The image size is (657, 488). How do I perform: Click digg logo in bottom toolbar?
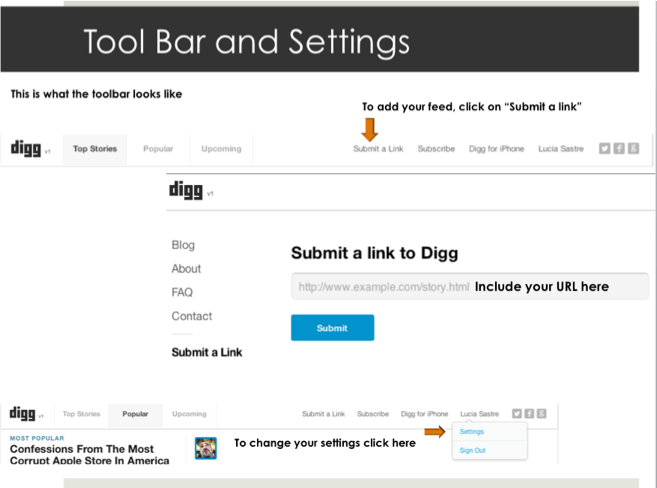pyautogui.click(x=22, y=413)
